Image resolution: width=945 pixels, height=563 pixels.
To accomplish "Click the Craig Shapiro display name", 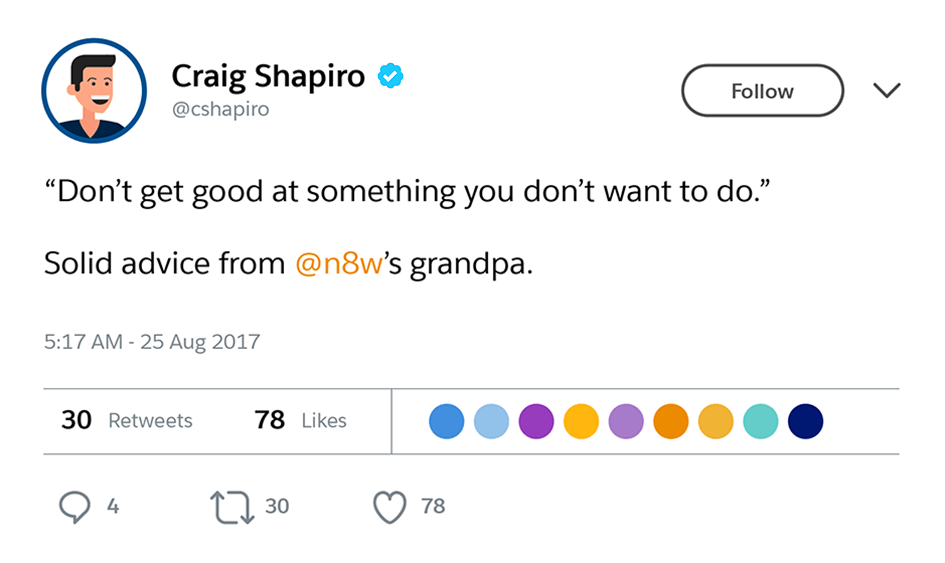I will [268, 76].
